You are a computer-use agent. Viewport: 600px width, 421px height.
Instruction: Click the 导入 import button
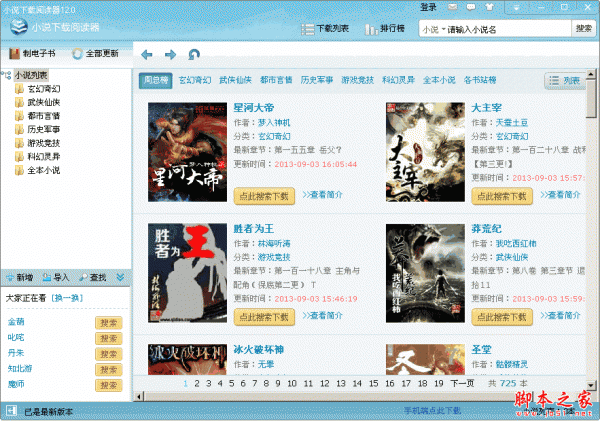(x=56, y=277)
